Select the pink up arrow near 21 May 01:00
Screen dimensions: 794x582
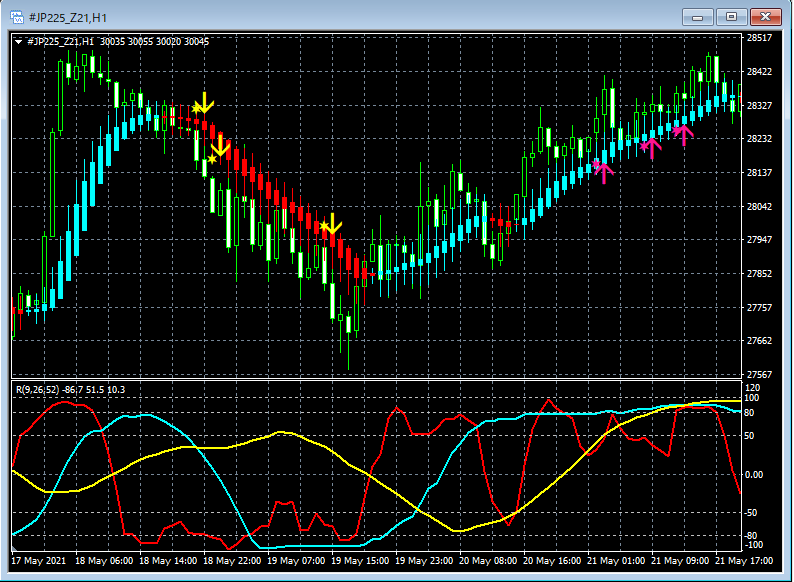click(x=604, y=173)
